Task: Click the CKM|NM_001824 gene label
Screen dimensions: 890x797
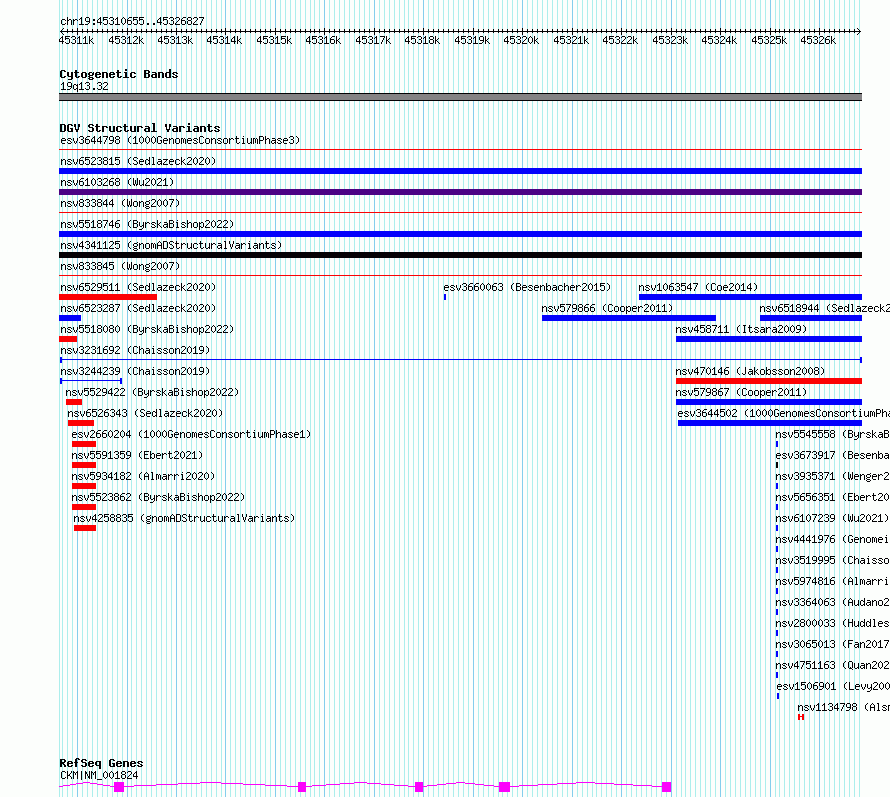Action: pos(99,775)
